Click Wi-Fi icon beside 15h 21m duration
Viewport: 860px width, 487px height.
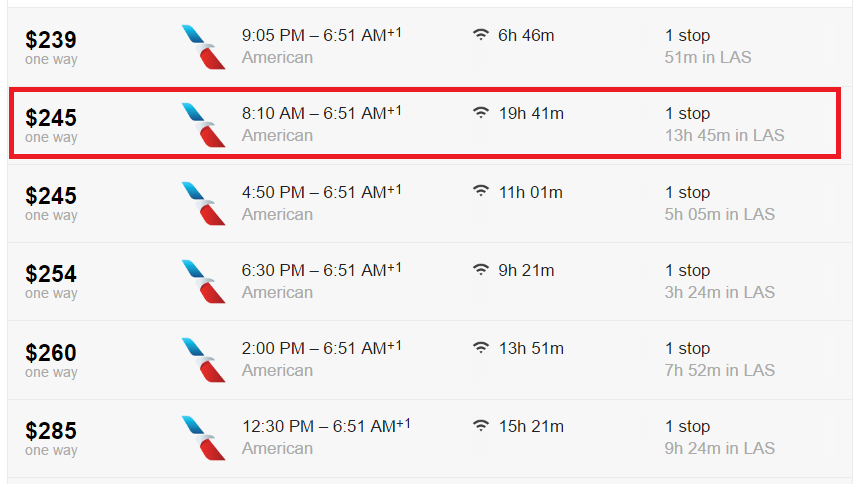click(480, 426)
